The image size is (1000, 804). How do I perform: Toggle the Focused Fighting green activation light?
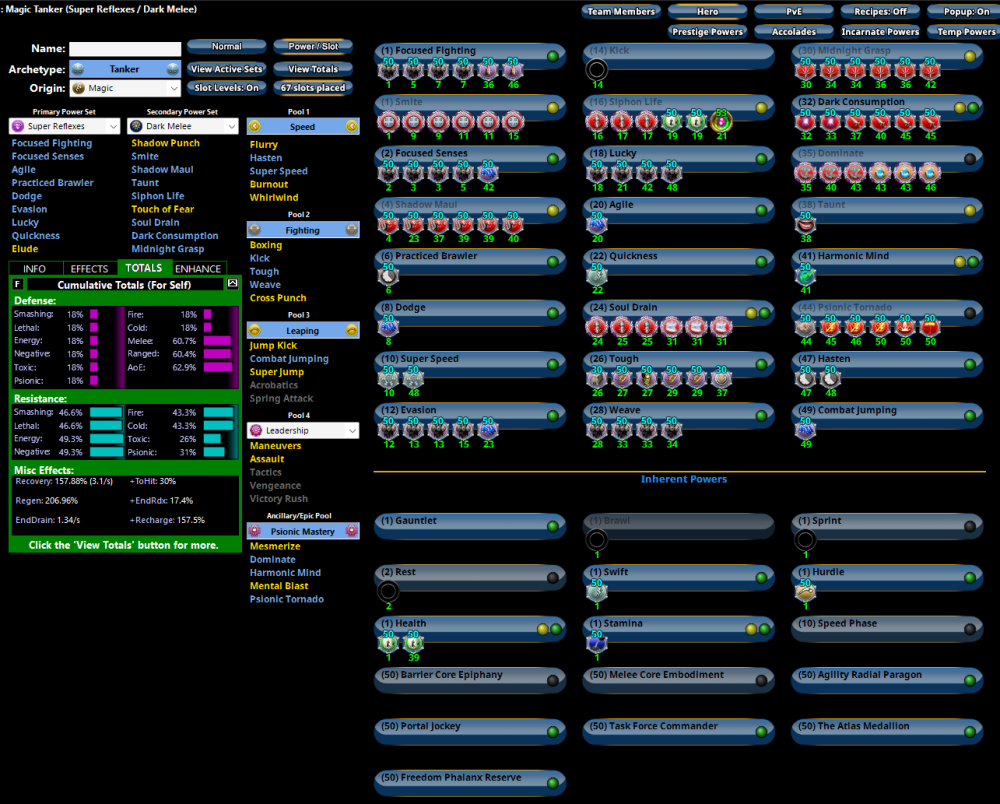pos(553,53)
